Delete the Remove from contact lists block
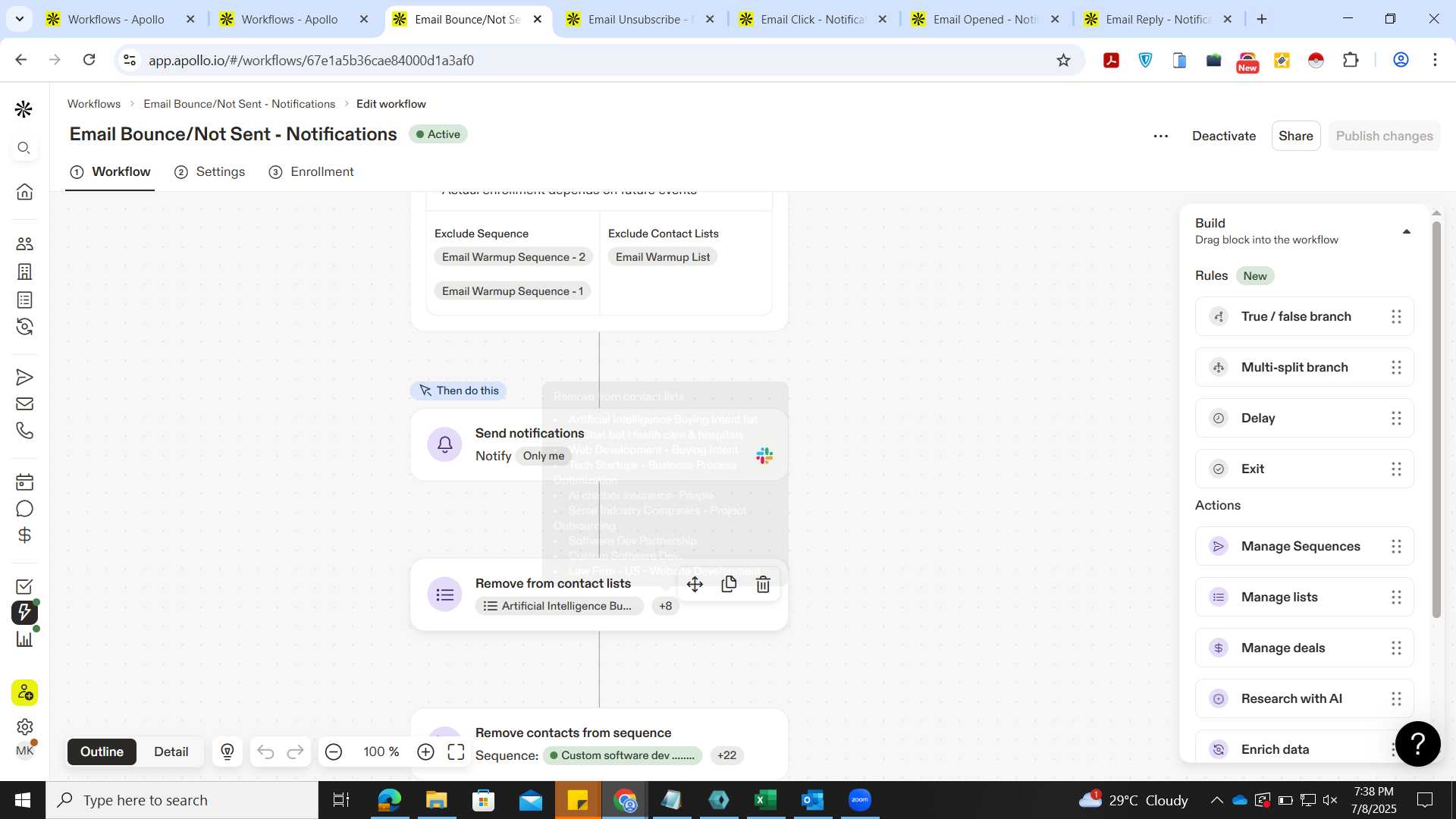Viewport: 1456px width, 819px height. [x=763, y=584]
